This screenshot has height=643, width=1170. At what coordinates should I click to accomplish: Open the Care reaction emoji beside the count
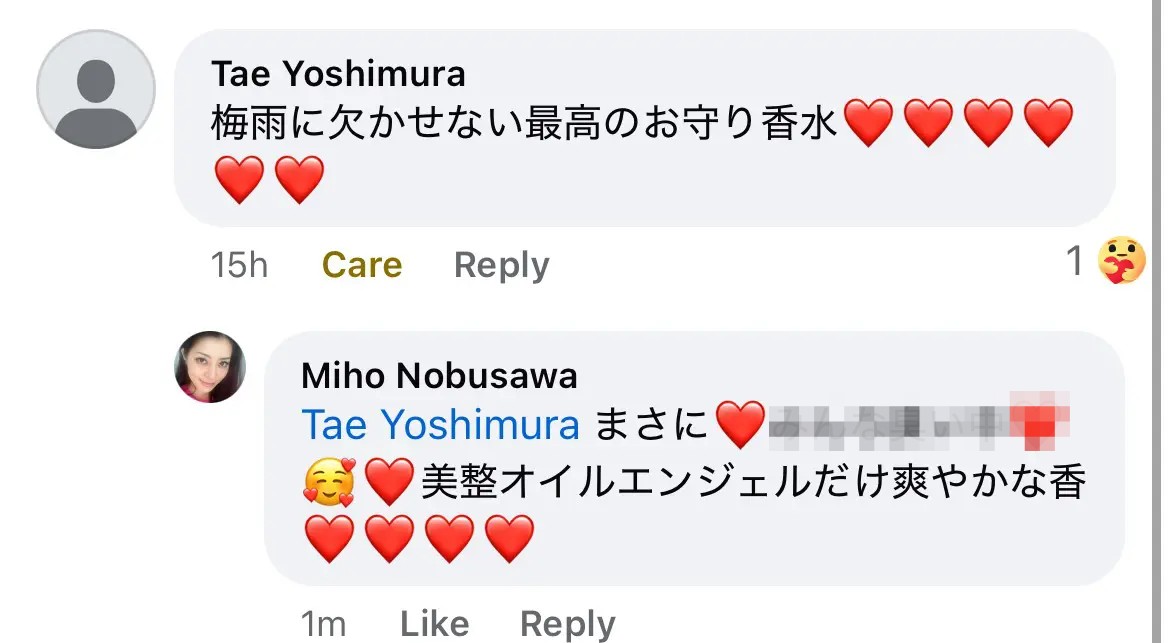(x=1121, y=263)
